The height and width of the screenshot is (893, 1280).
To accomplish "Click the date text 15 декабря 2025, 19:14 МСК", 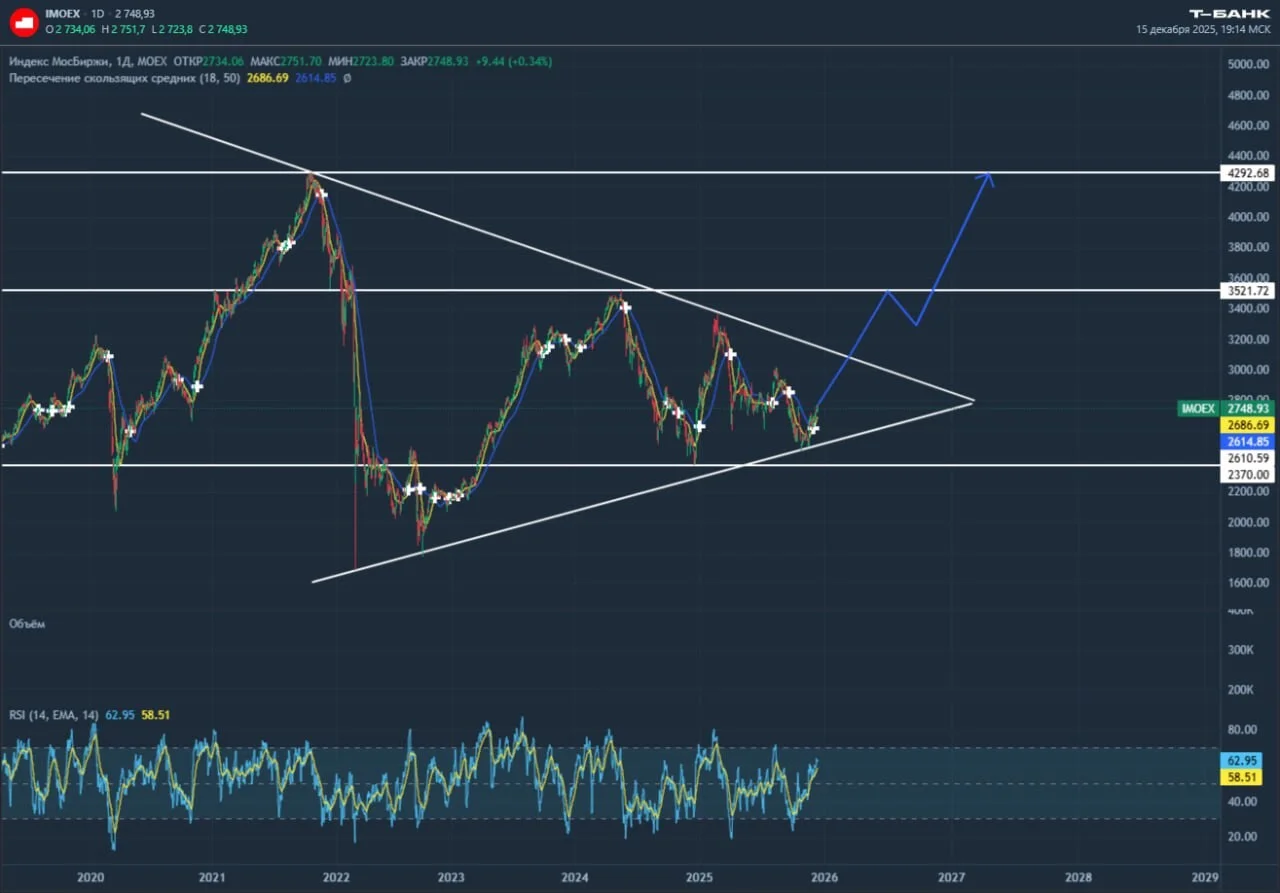I will 1203,30.
